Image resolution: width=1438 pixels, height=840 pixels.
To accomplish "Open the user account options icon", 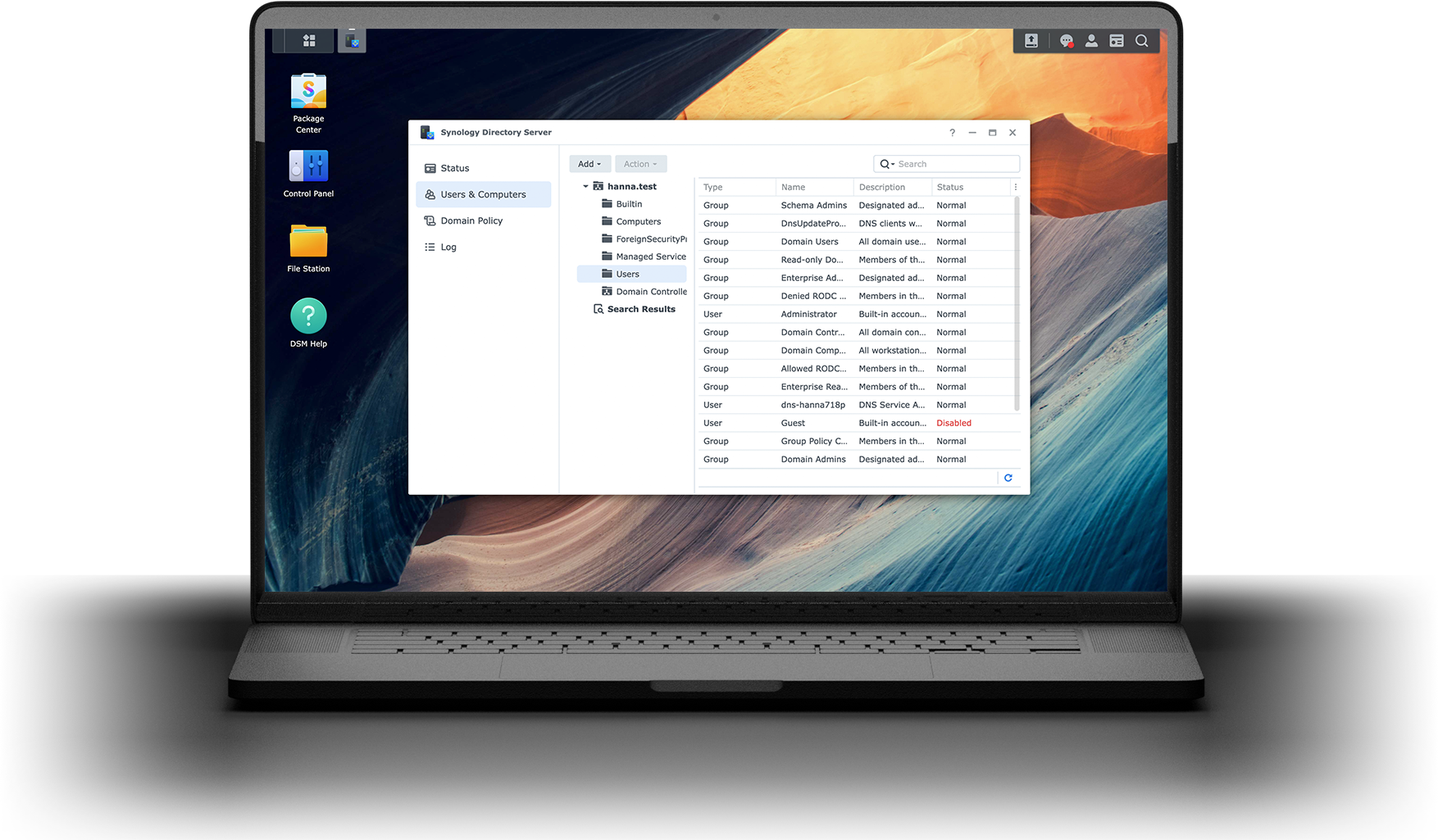I will 1091,40.
